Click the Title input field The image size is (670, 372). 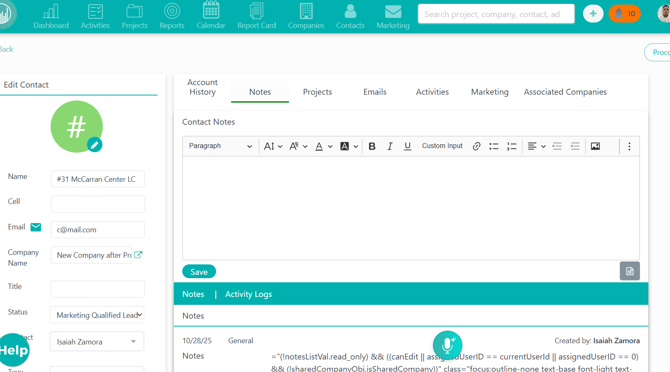point(97,289)
